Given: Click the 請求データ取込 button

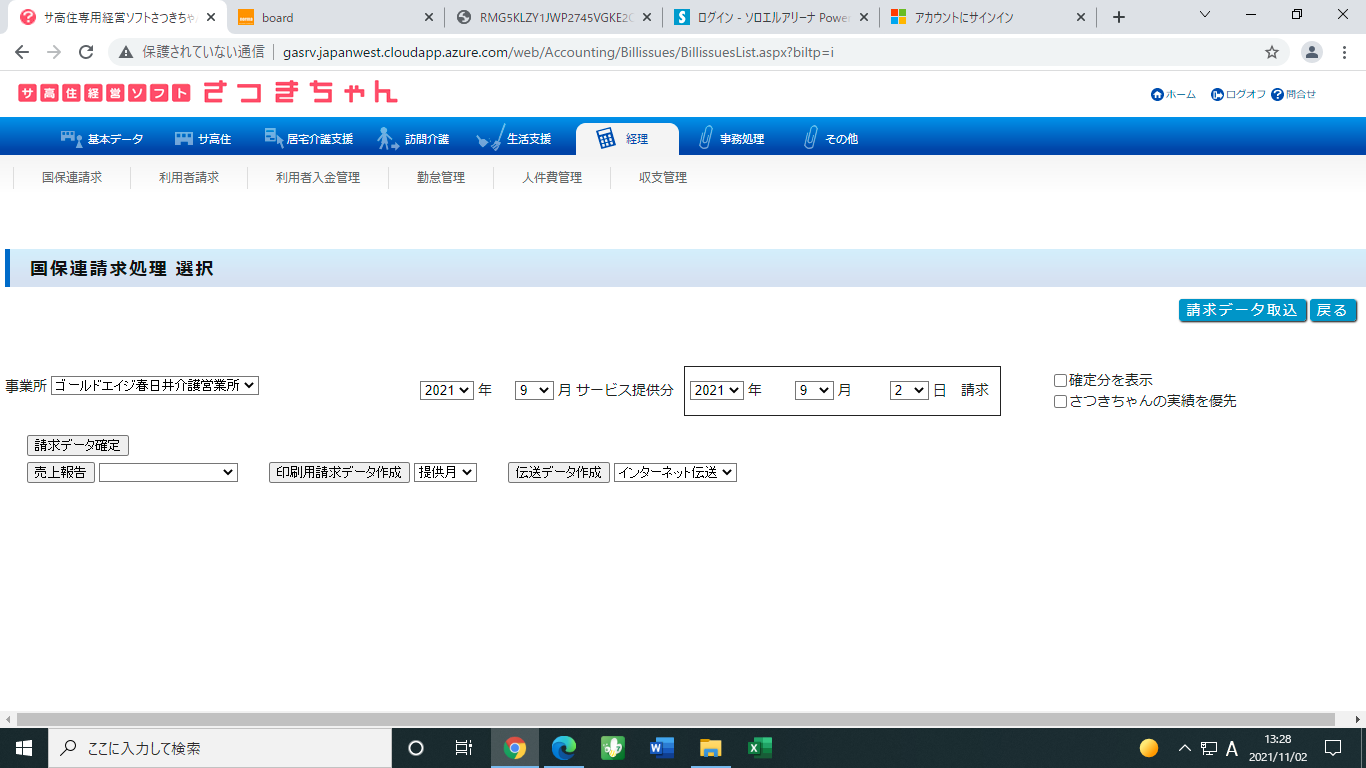Looking at the screenshot, I should [x=1242, y=311].
